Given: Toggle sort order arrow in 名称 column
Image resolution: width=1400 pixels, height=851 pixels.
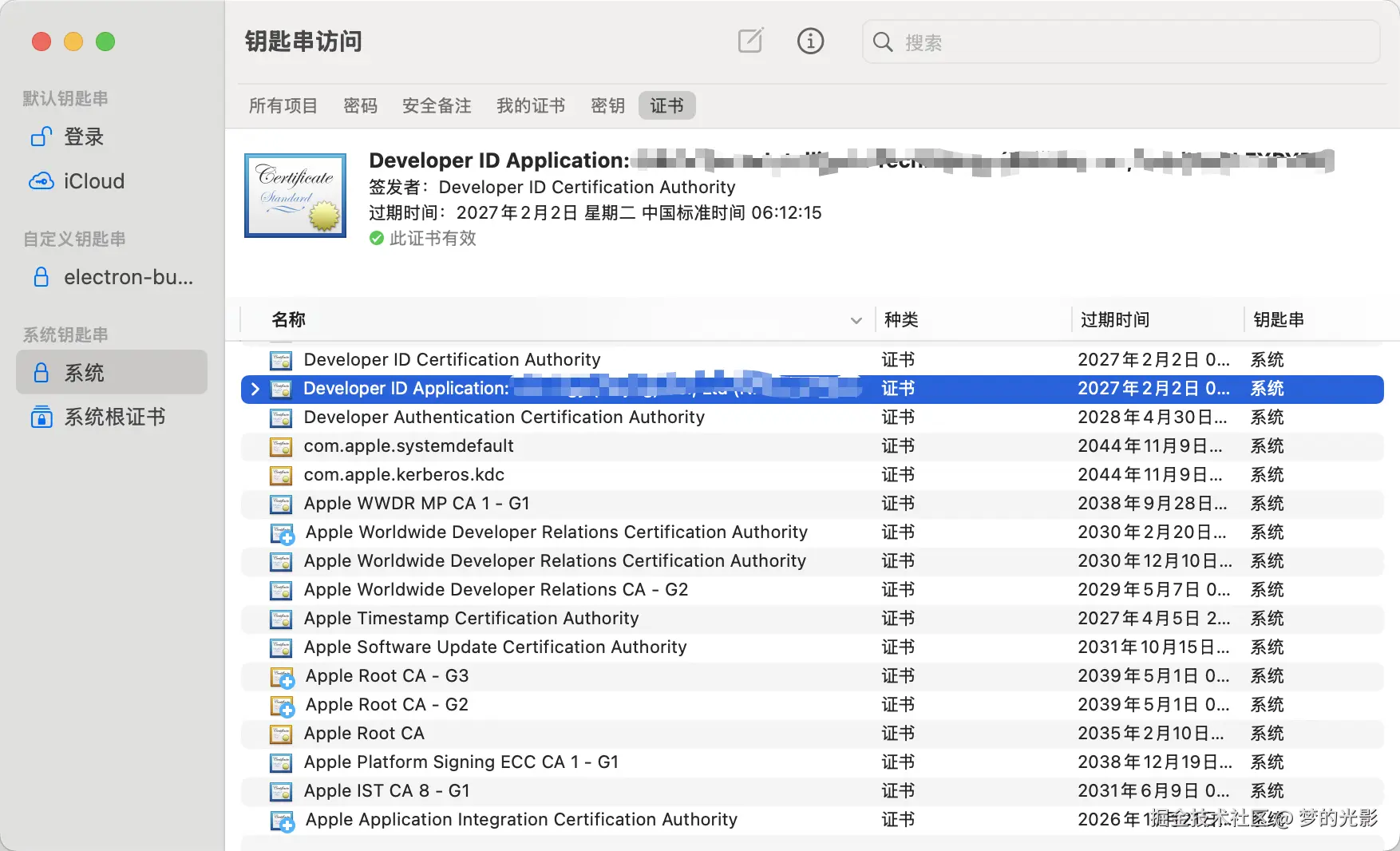Looking at the screenshot, I should click(x=856, y=320).
